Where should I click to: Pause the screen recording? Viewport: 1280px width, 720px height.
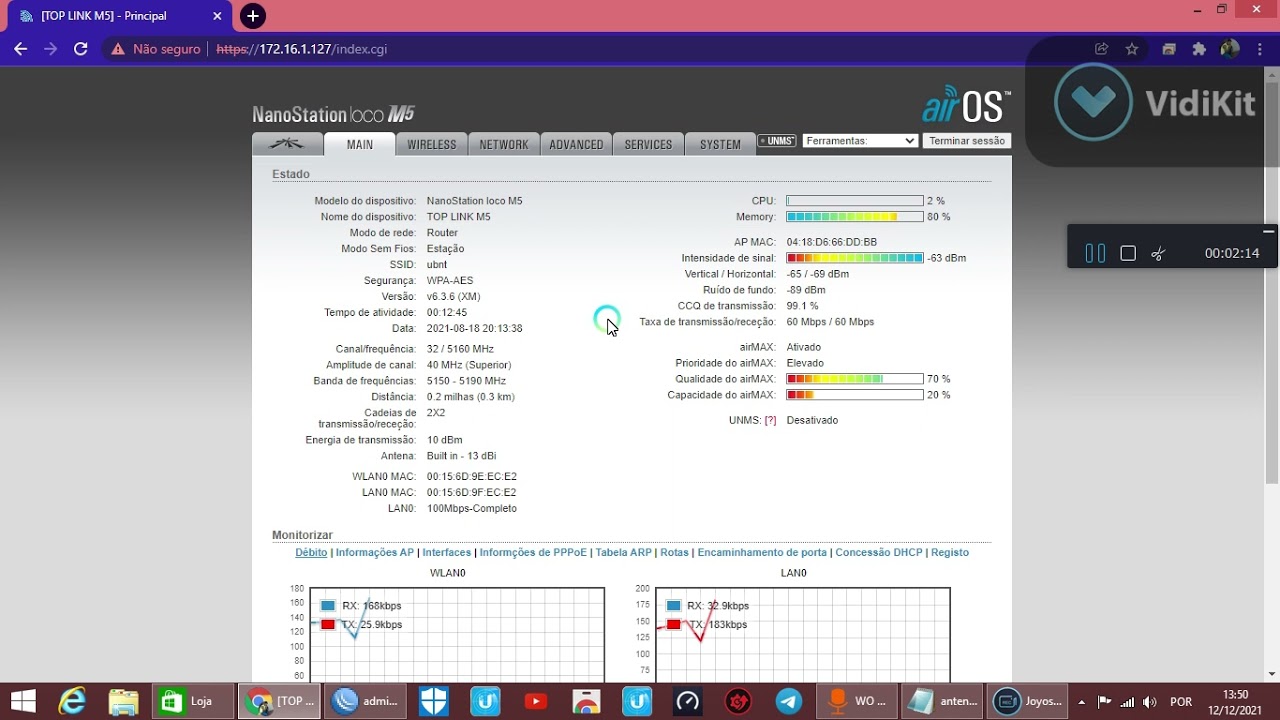(x=1095, y=254)
